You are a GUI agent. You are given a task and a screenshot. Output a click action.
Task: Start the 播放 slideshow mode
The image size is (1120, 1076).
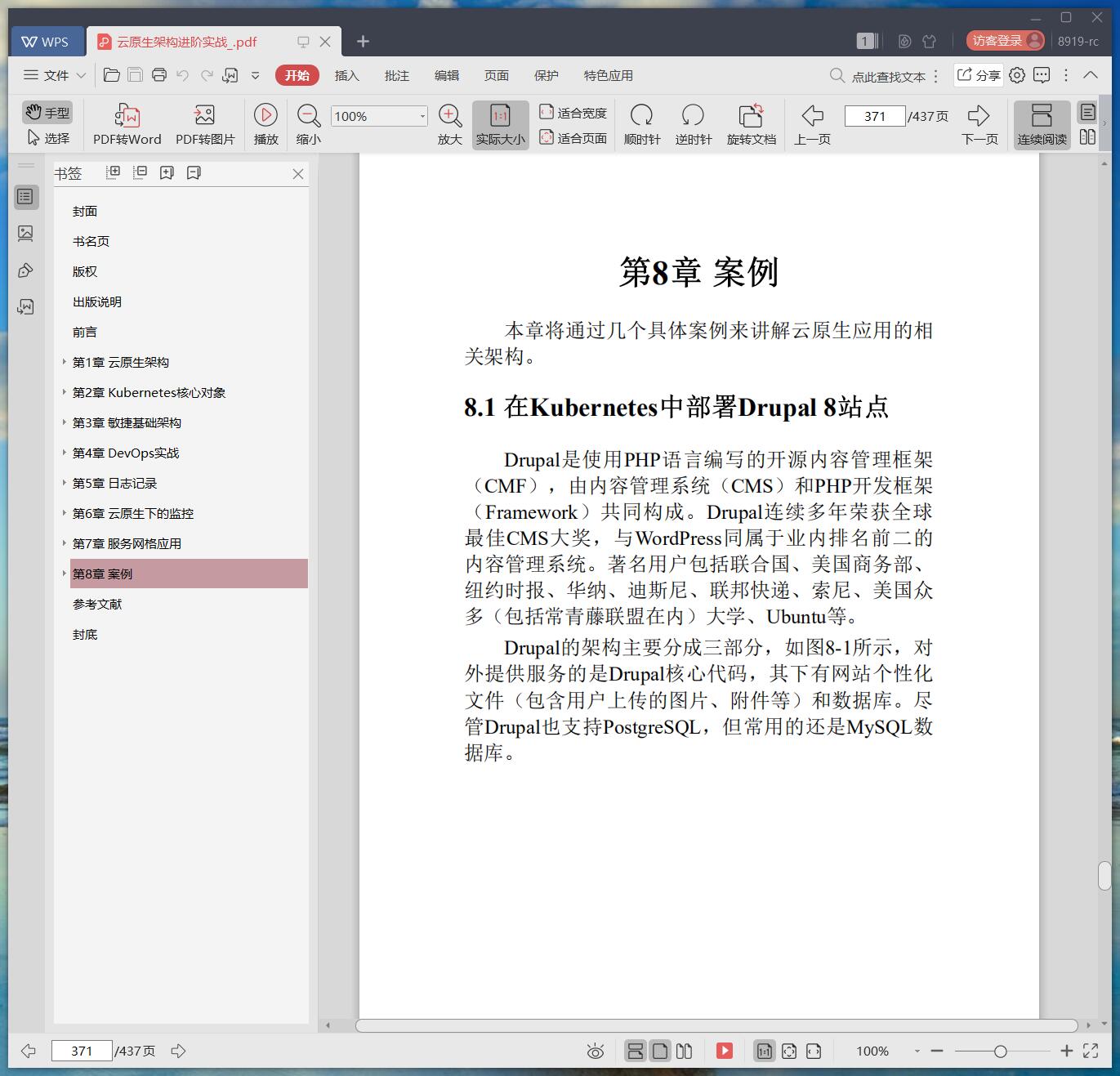tap(265, 124)
